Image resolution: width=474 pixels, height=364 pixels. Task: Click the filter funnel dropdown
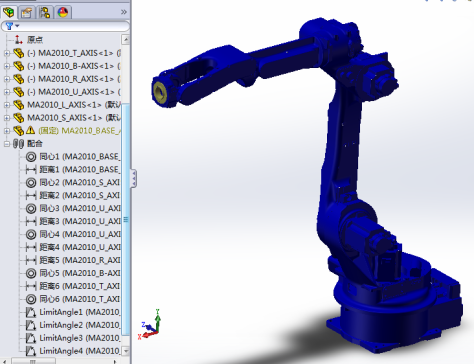[12, 26]
